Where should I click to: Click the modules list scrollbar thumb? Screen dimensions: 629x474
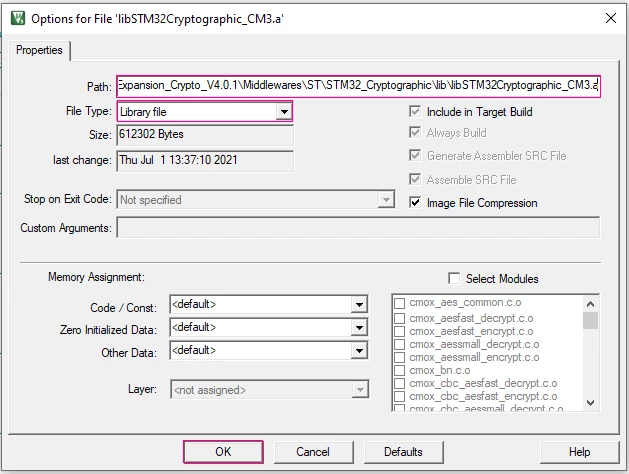[590, 320]
